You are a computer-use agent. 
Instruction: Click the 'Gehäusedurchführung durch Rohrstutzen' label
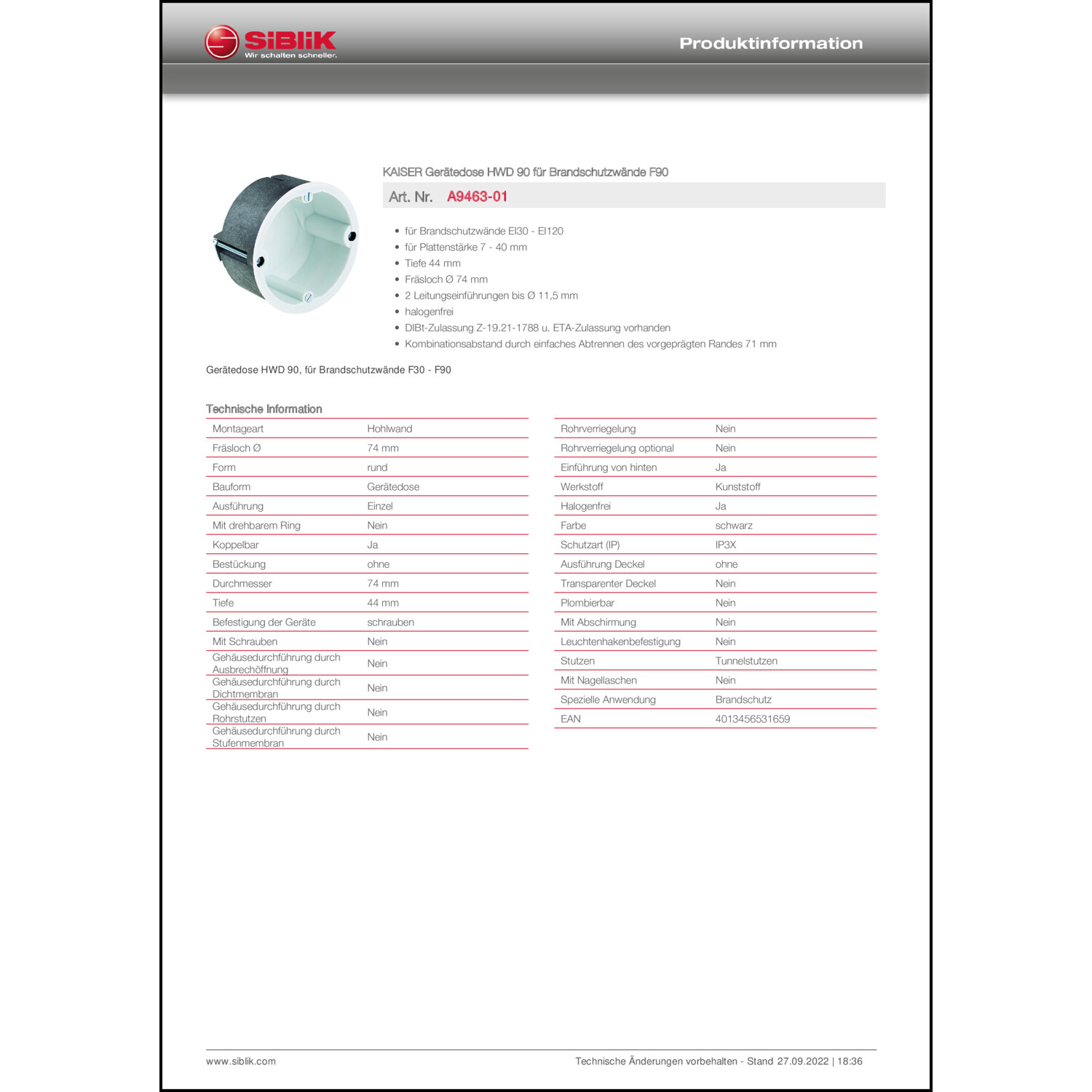point(277,713)
